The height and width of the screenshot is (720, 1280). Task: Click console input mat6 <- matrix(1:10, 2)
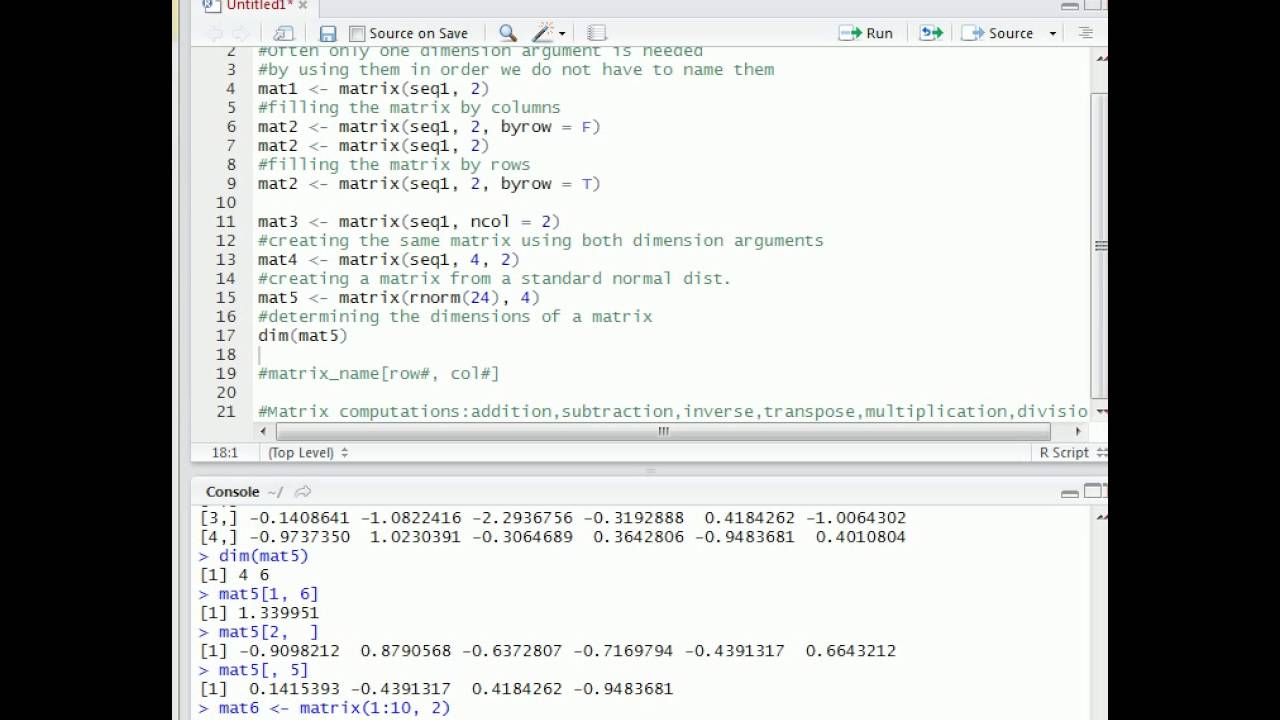(x=334, y=708)
